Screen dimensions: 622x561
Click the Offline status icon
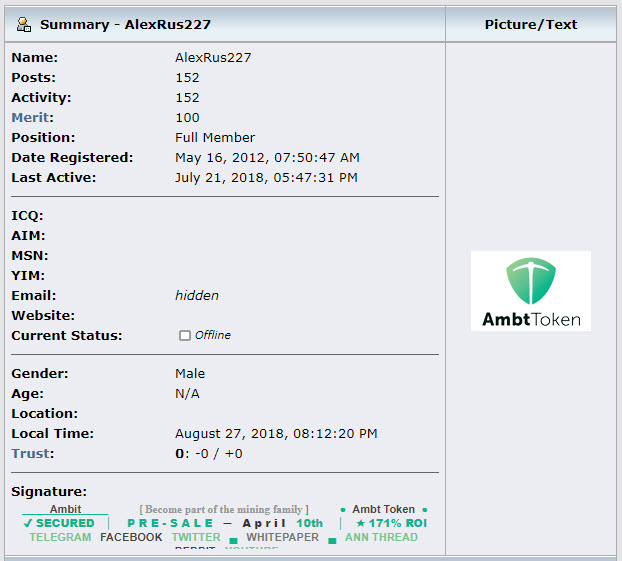coord(184,336)
